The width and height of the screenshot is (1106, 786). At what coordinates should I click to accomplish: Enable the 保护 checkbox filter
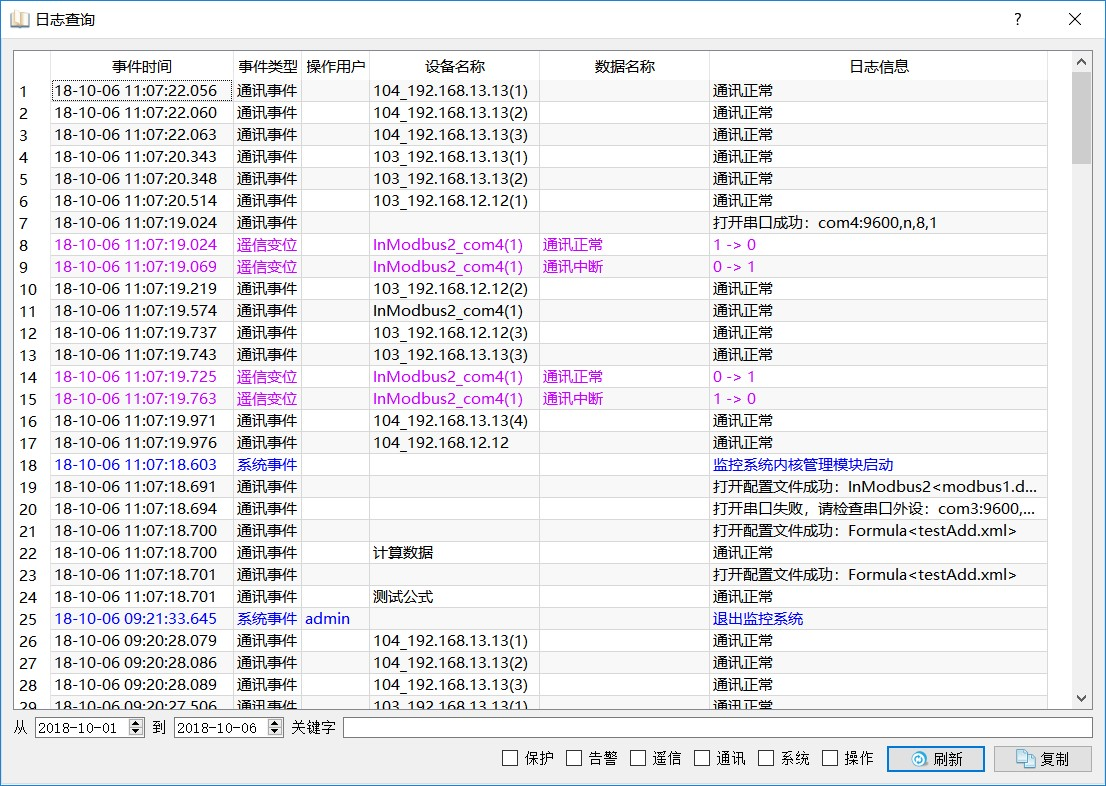(x=510, y=759)
